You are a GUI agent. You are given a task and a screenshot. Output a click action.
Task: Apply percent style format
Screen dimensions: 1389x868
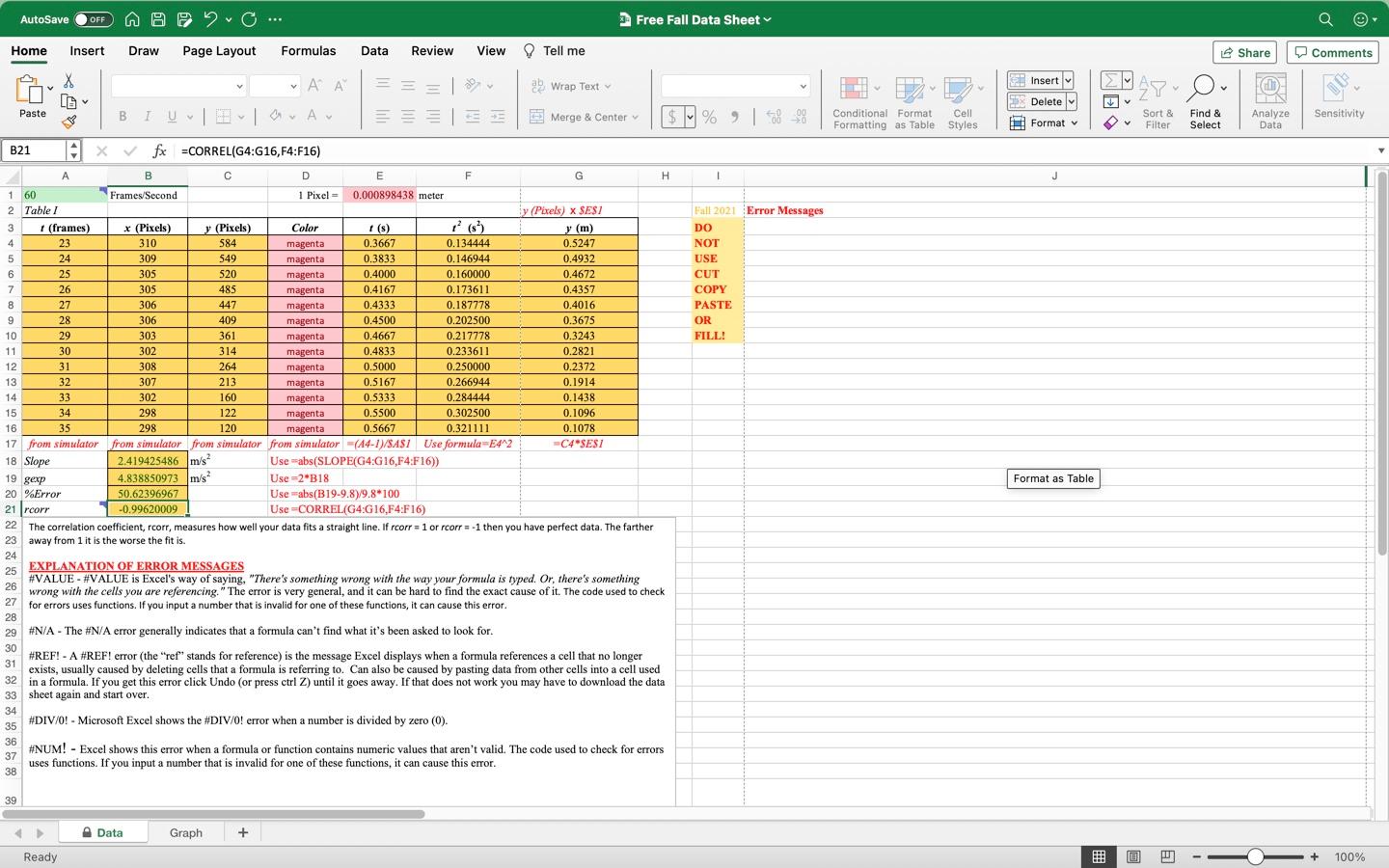pyautogui.click(x=709, y=117)
